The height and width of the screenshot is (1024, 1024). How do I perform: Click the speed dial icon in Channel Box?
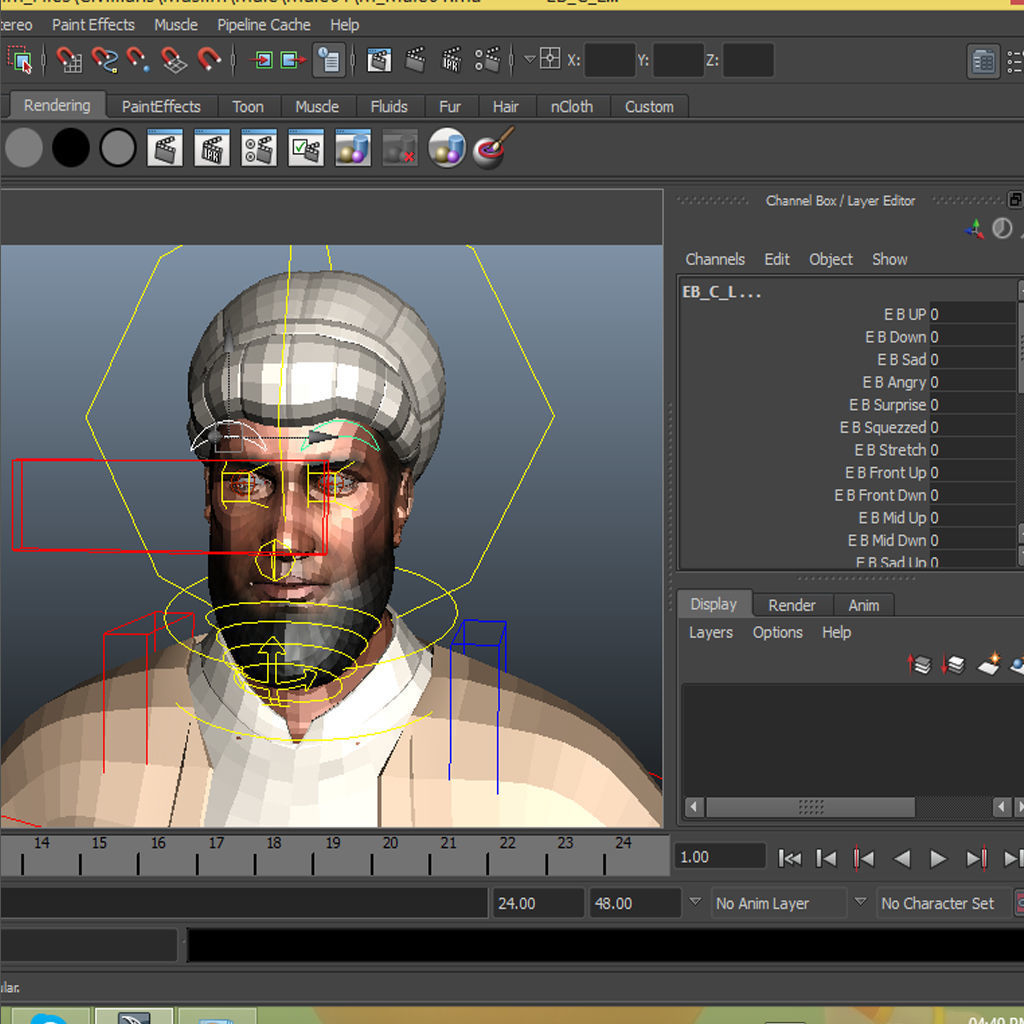[x=1002, y=229]
